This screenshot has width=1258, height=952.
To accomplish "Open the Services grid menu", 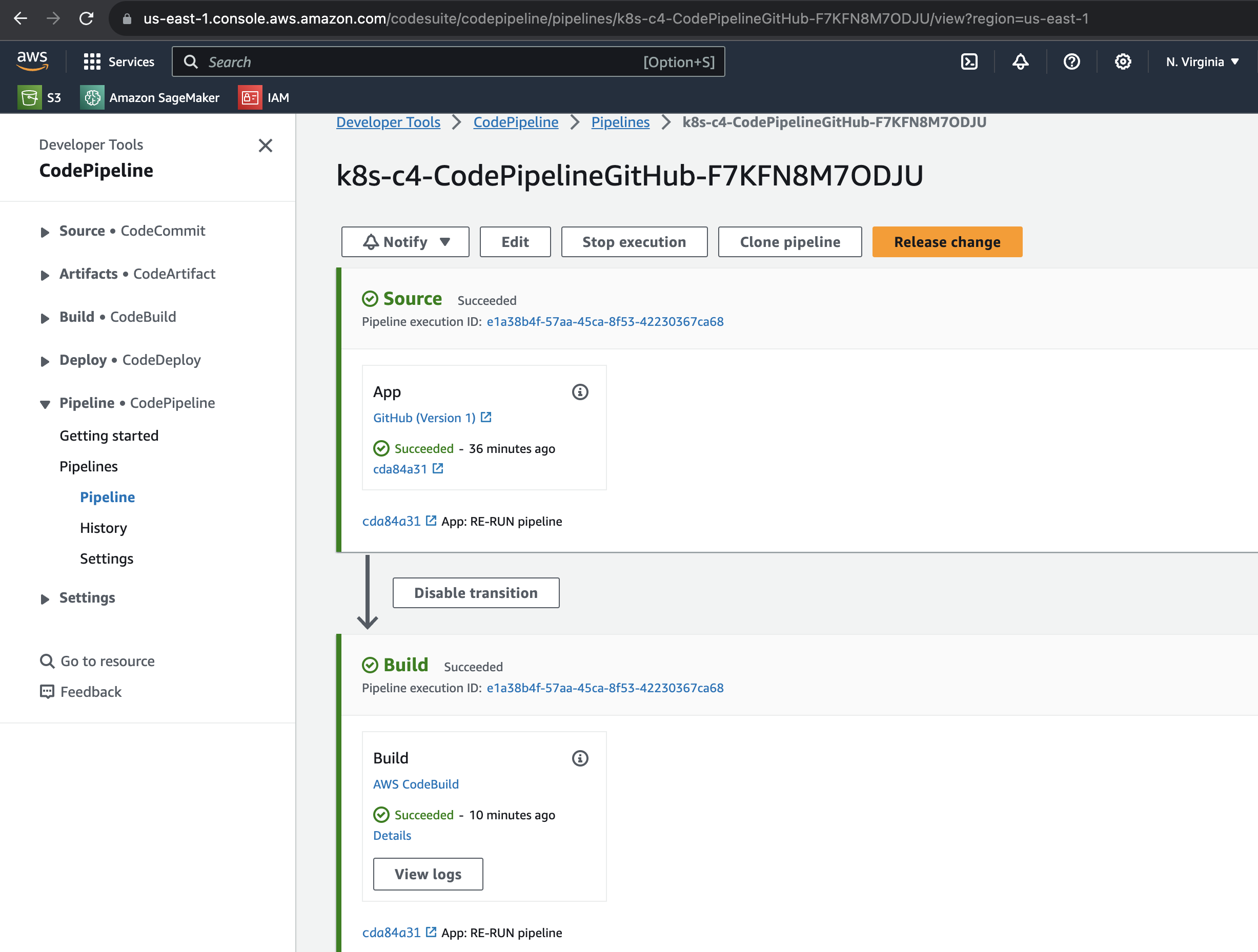I will 119,61.
